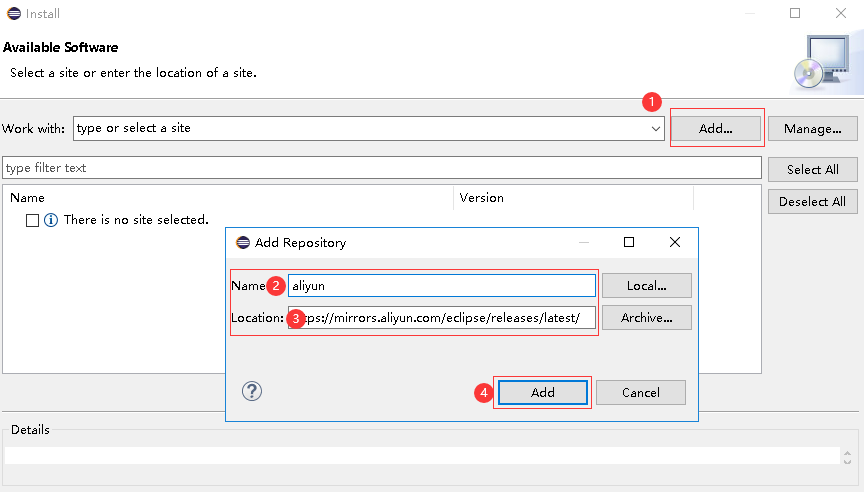Image resolution: width=864 pixels, height=492 pixels.
Task: Cancel the Add Repository dialog
Action: click(641, 392)
